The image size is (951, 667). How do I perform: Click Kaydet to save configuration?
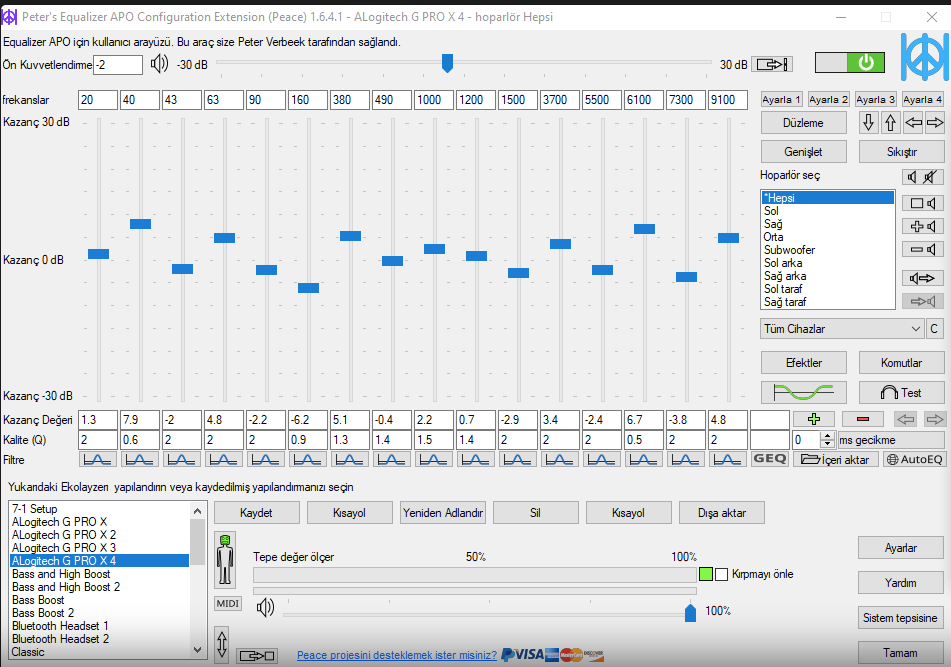coord(257,512)
